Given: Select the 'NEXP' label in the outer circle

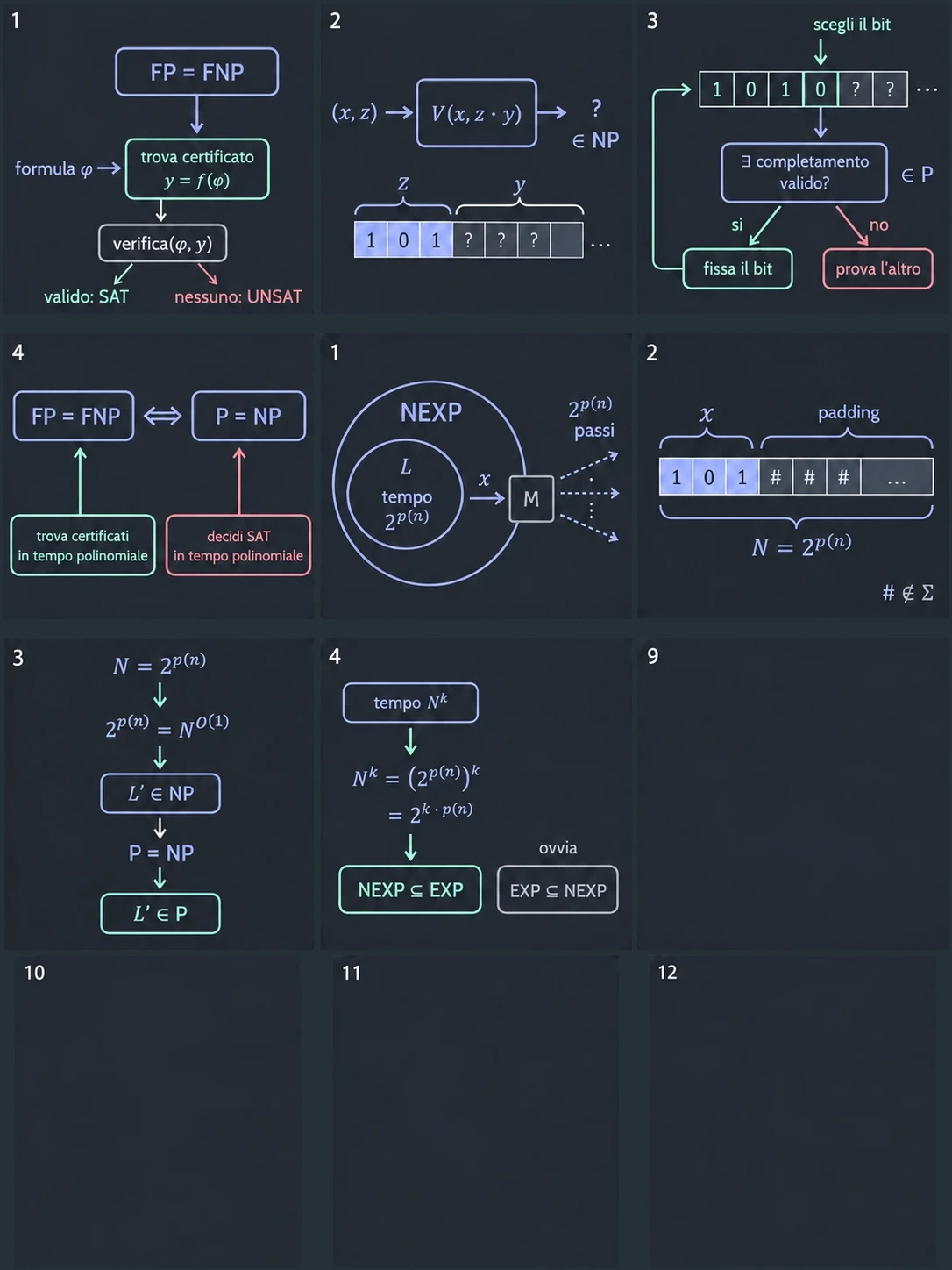Looking at the screenshot, I should tap(430, 412).
